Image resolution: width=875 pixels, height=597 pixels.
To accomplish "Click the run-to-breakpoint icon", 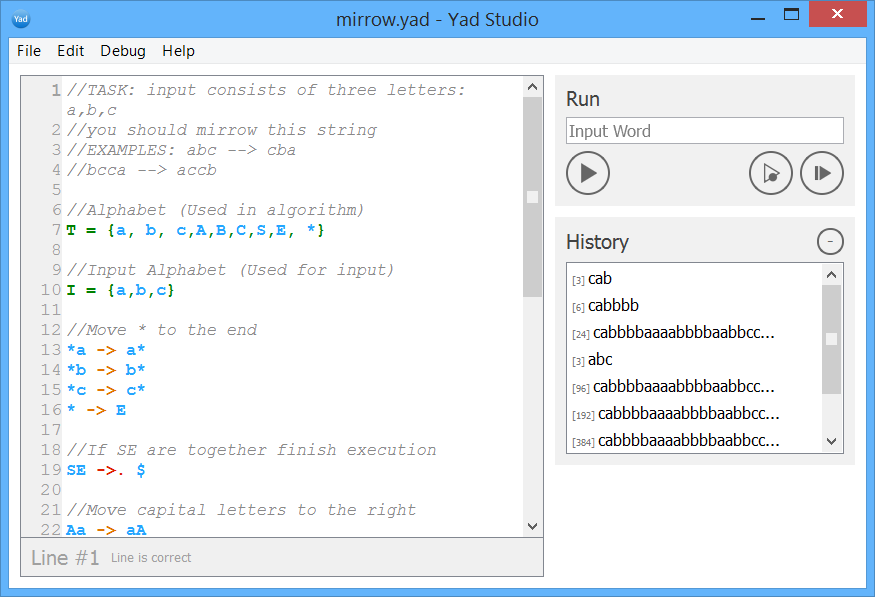I will coord(770,172).
